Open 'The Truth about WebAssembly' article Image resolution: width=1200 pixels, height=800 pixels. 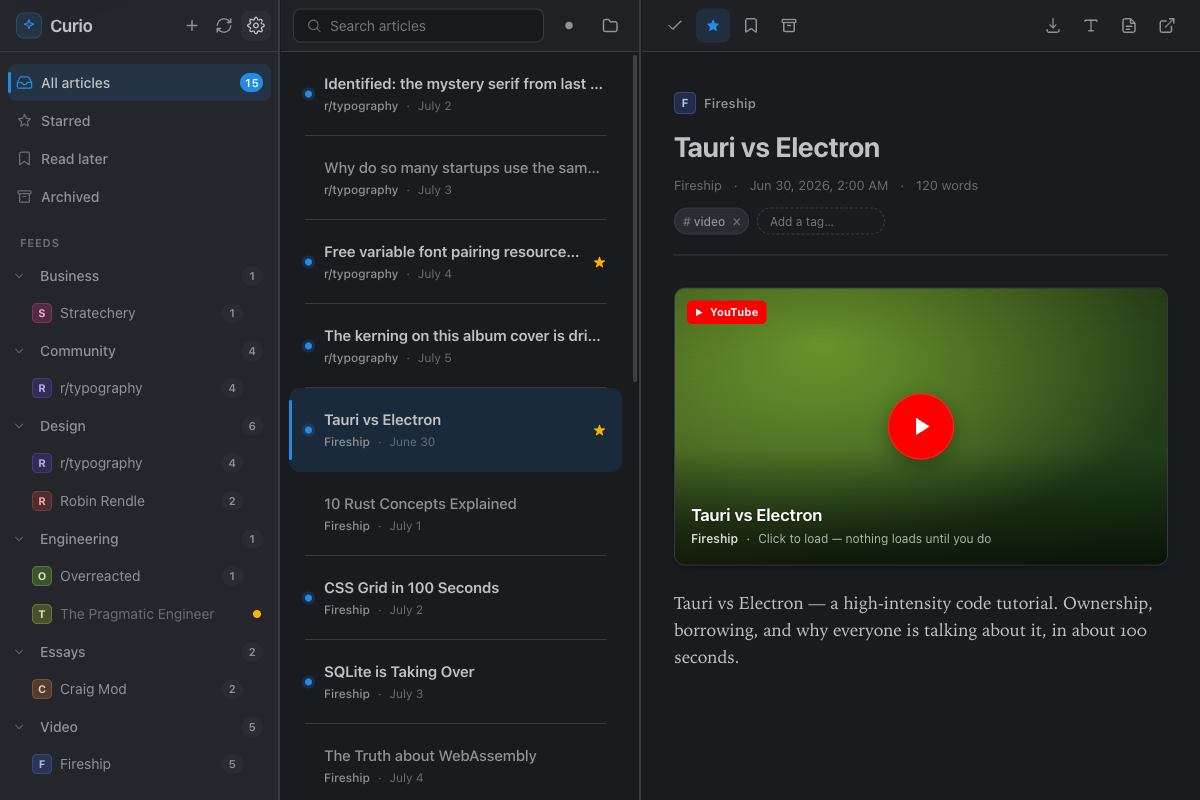point(456,764)
